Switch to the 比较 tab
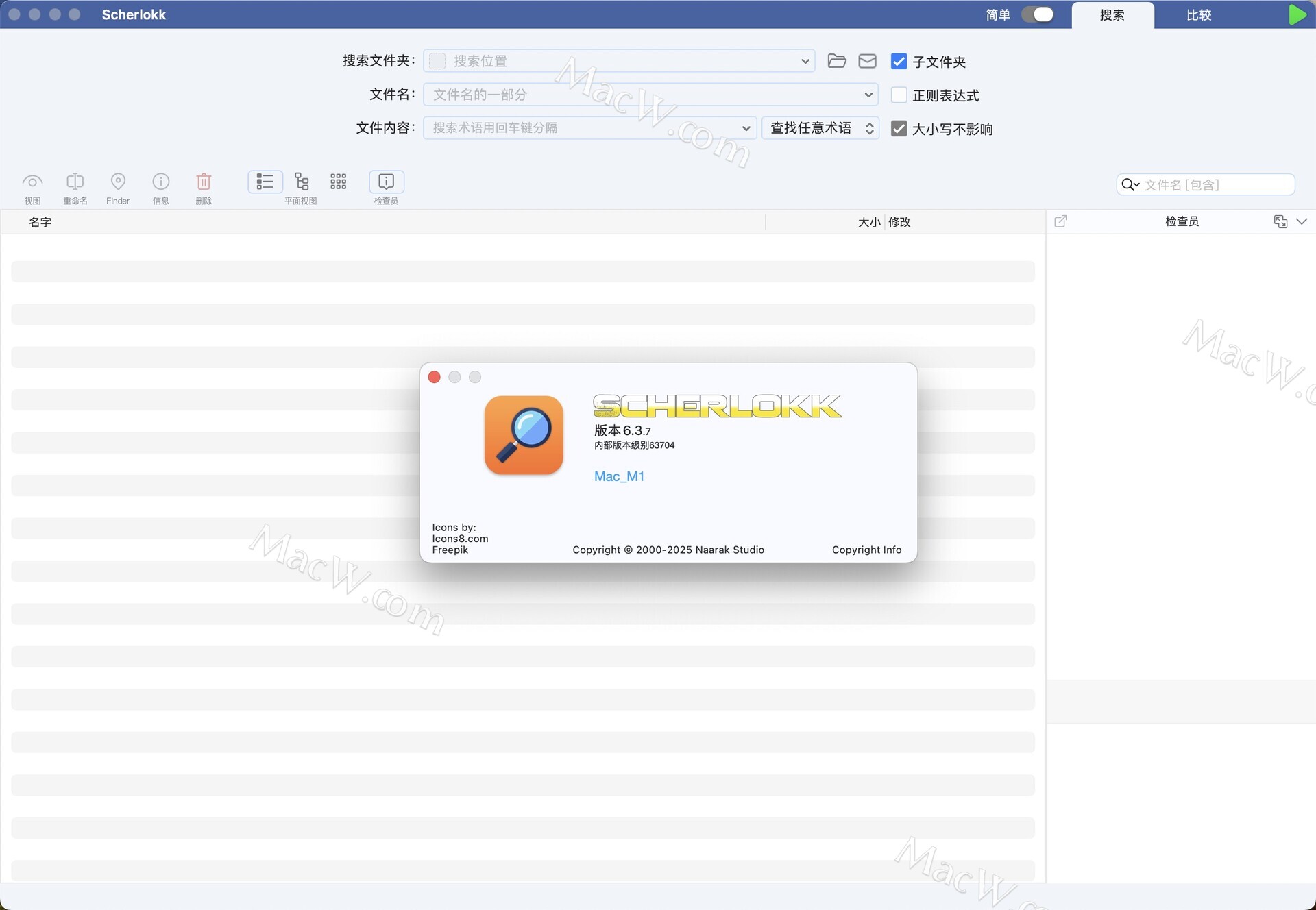This screenshot has height=910, width=1316. (1199, 15)
